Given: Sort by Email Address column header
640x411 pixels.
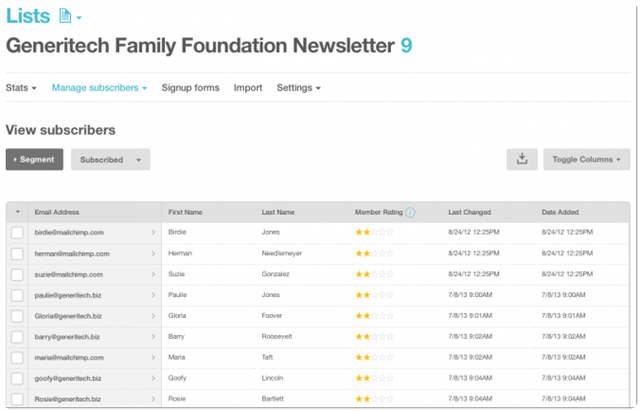Looking at the screenshot, I should click(x=57, y=212).
